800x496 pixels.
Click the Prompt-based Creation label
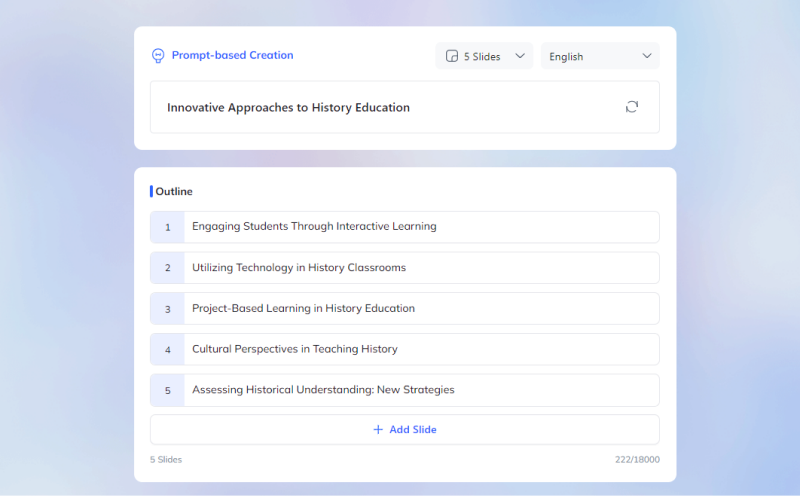232,56
